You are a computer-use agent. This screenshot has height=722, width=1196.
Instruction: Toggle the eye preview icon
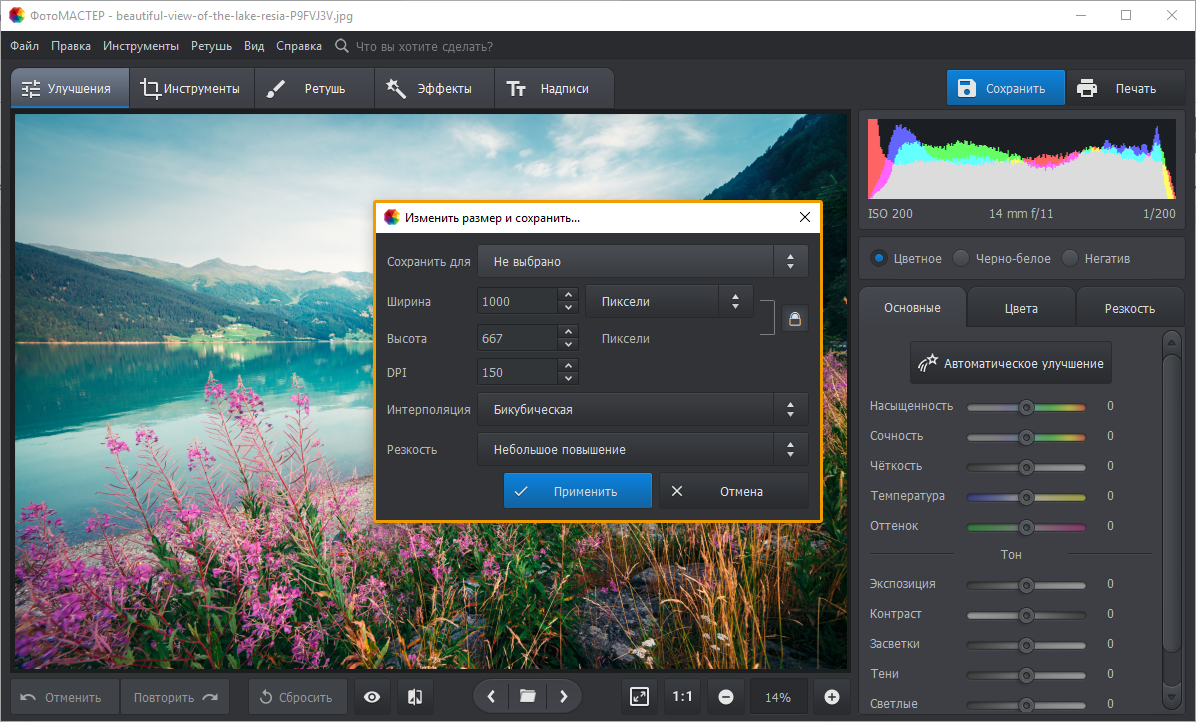[x=372, y=697]
